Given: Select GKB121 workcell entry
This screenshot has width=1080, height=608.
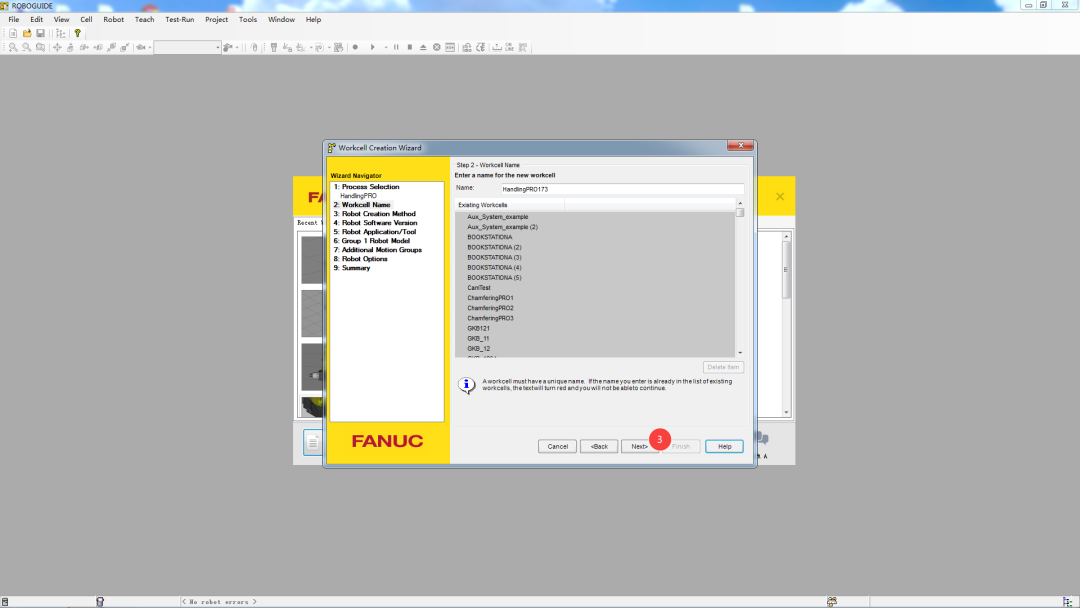Looking at the screenshot, I should click(479, 328).
